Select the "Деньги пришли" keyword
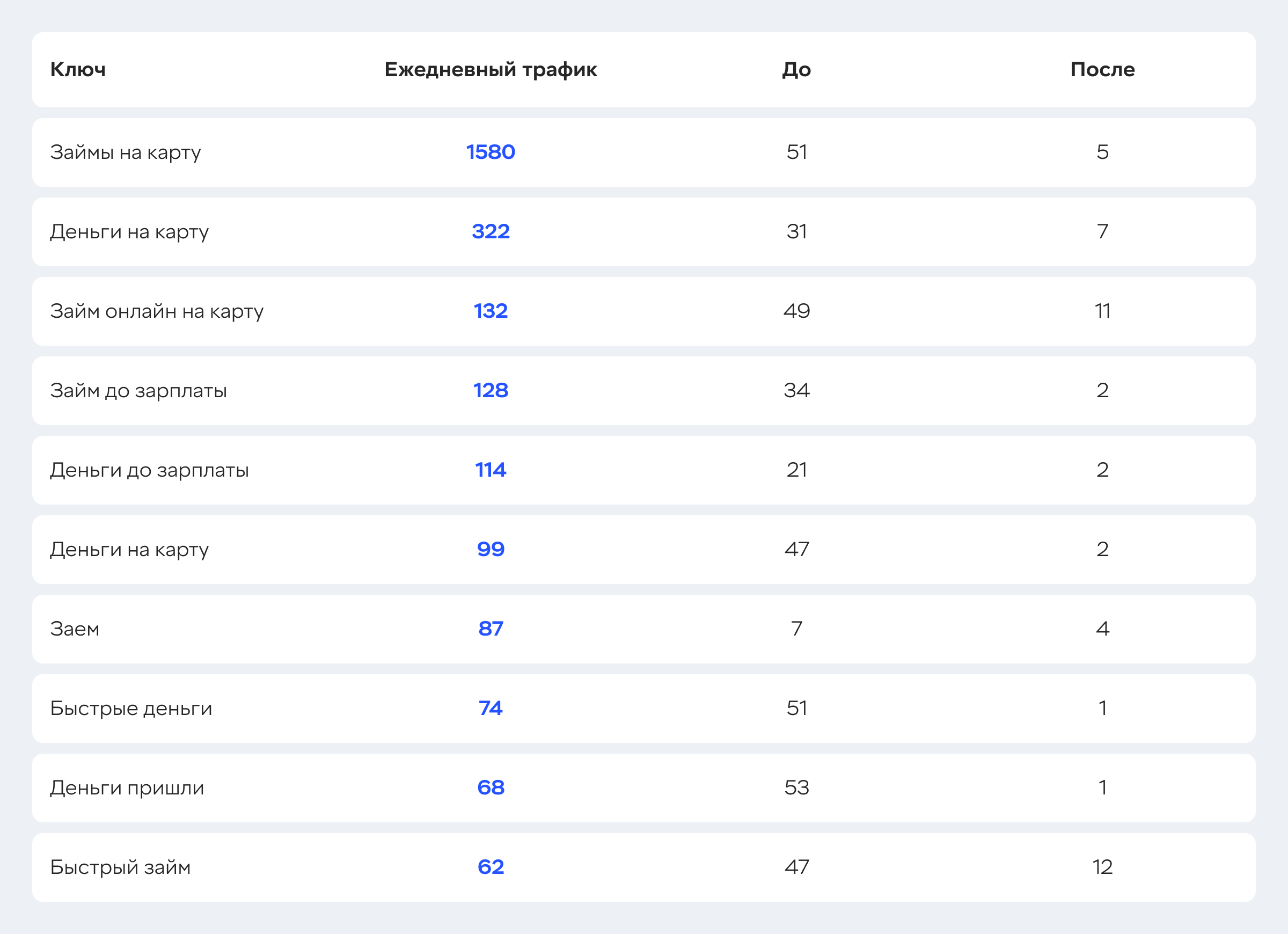 pos(127,788)
